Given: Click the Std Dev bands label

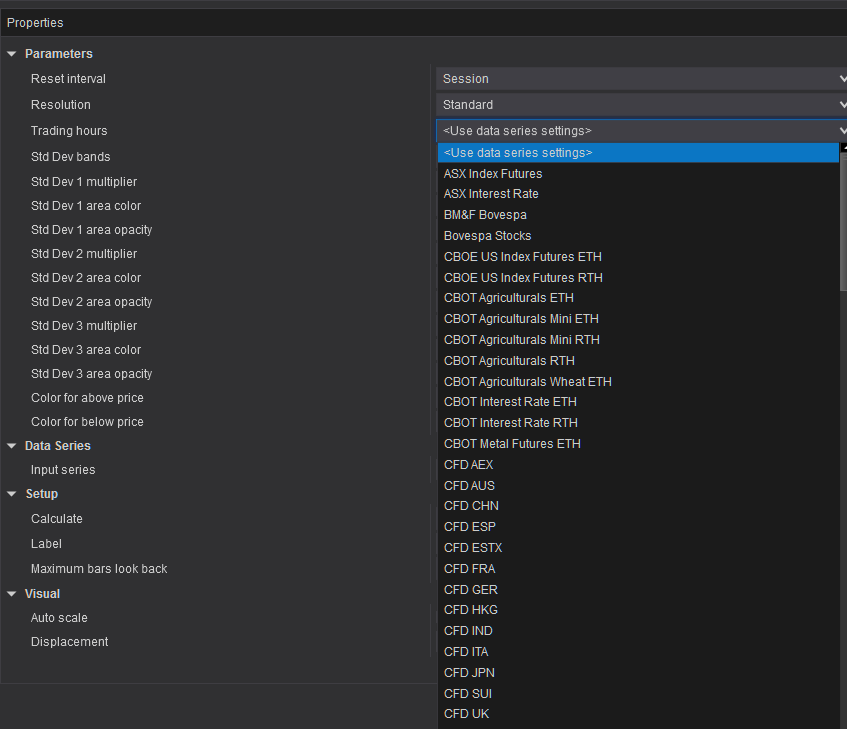Looking at the screenshot, I should click(x=70, y=157).
